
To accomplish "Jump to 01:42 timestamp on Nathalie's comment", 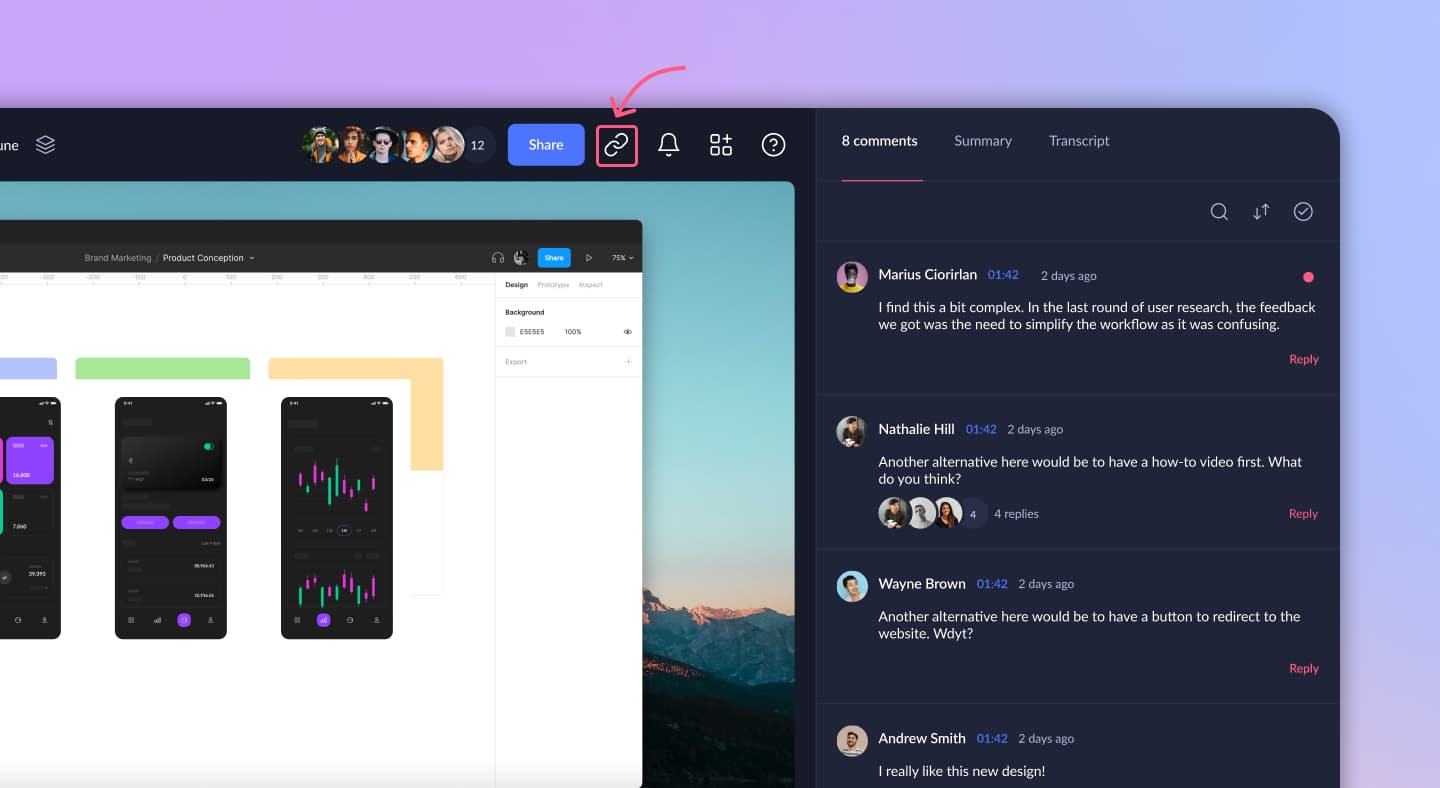I will pyautogui.click(x=981, y=429).
